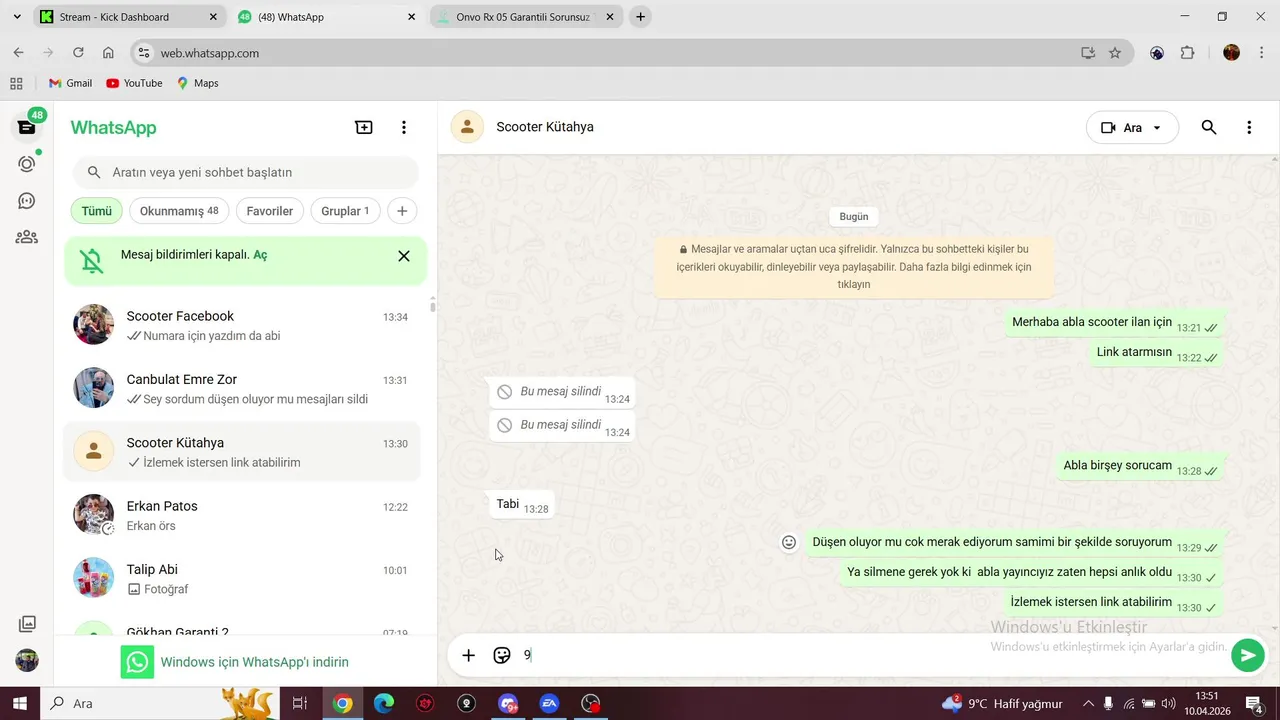Select Scooter Kütahya chat in list

pos(242,452)
